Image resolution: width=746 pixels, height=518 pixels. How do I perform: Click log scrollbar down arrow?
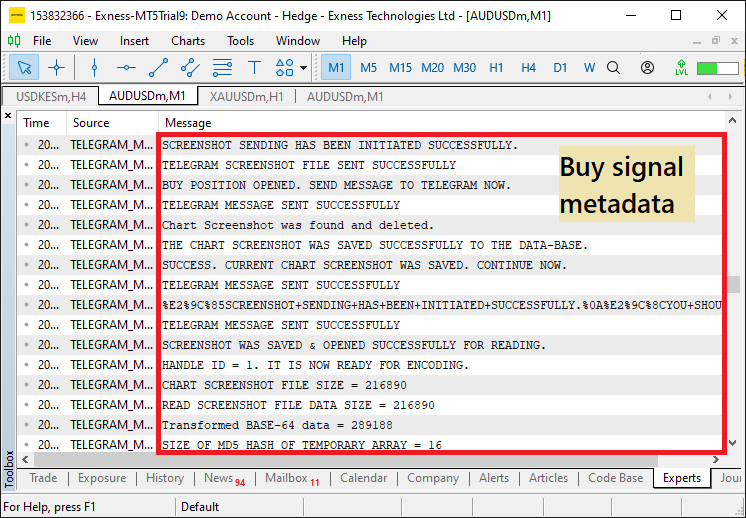pyautogui.click(x=732, y=443)
